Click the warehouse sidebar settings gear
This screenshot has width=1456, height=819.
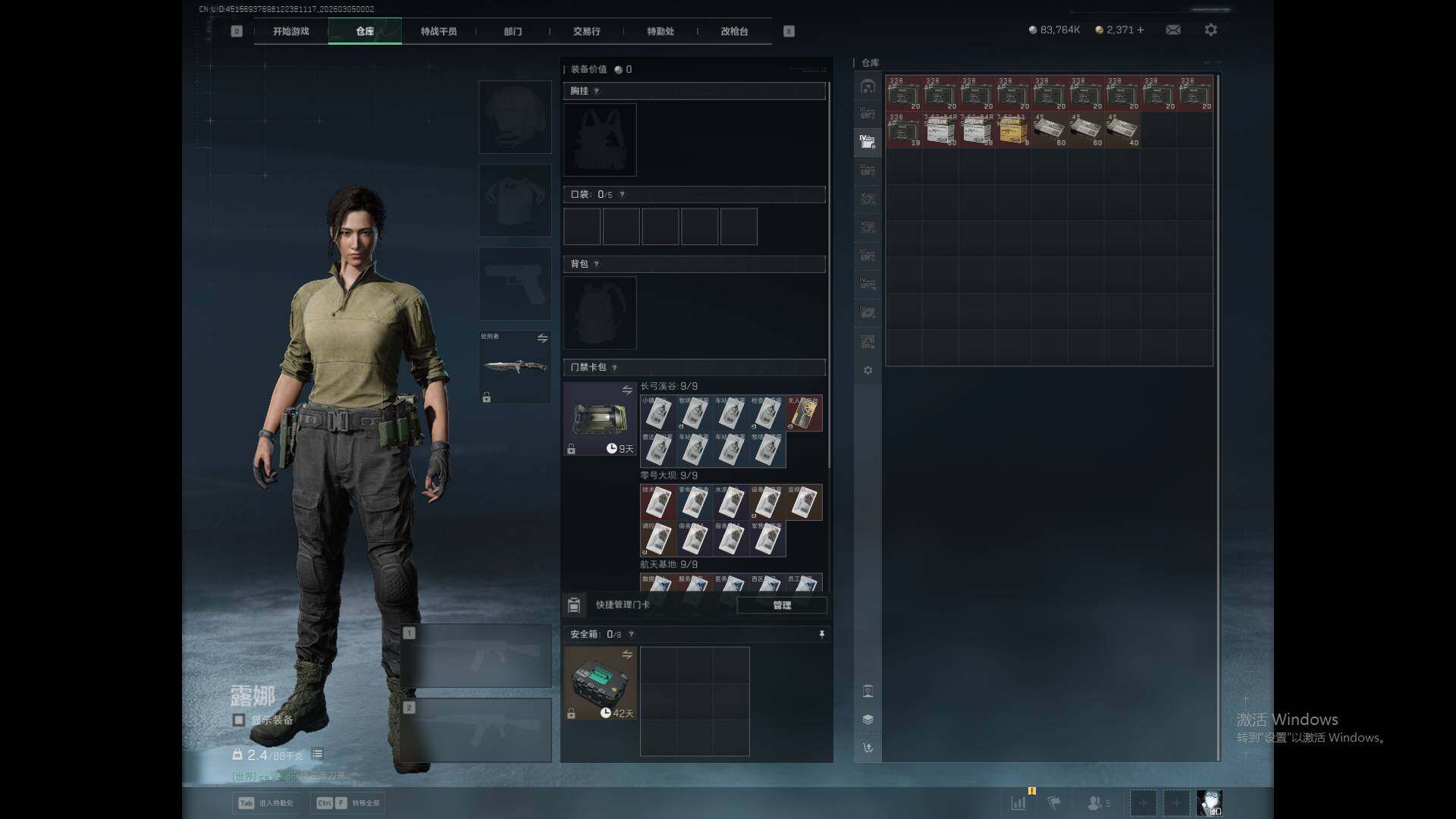point(868,370)
